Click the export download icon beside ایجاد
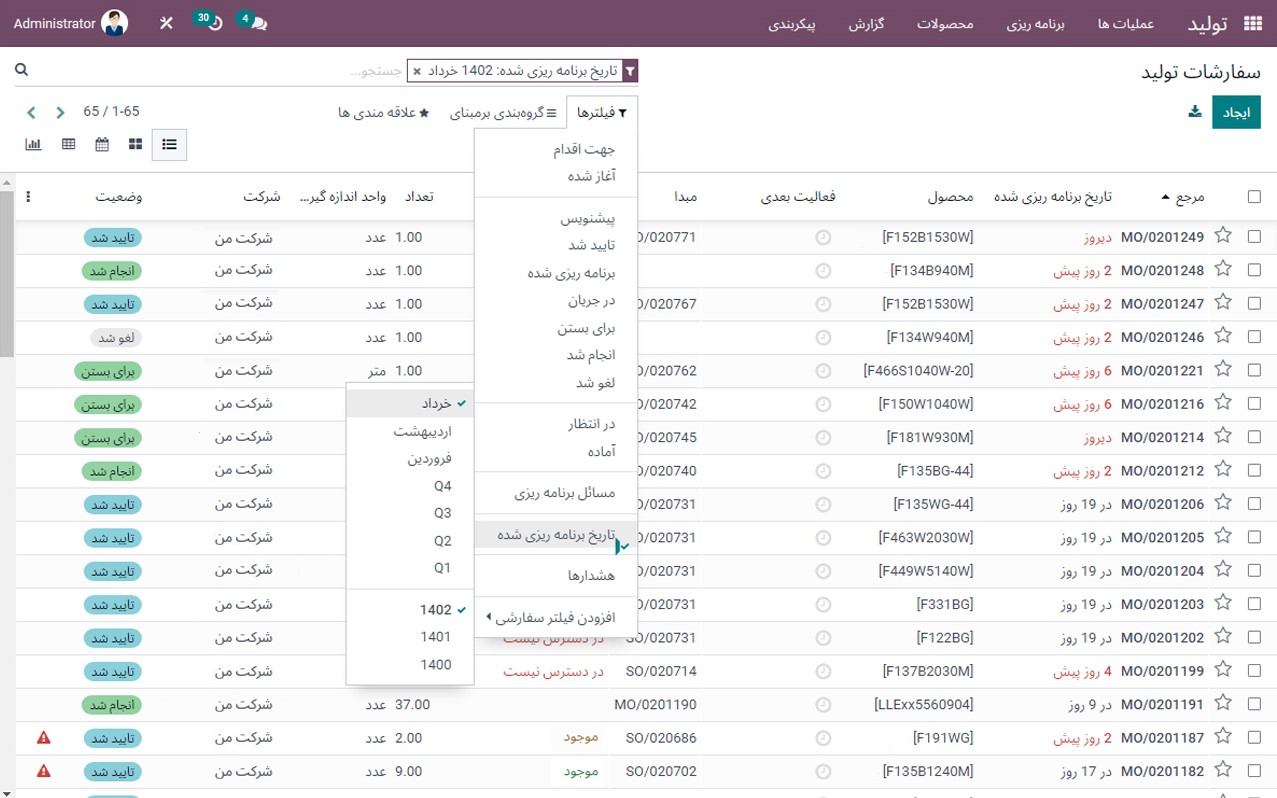This screenshot has width=1277, height=798. [1194, 112]
